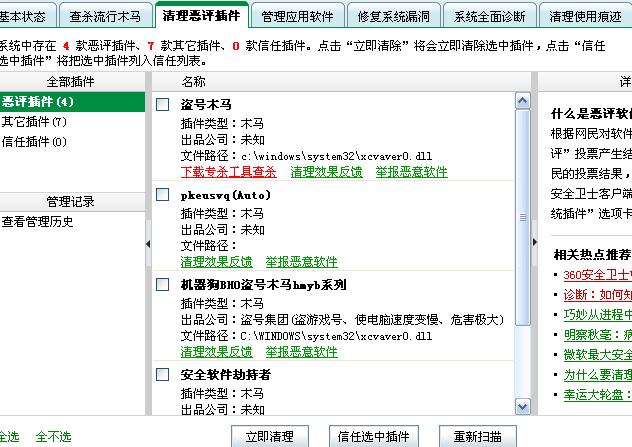This screenshot has height=447, width=632.
Task: Click the plugin list scroll-up arrow
Action: [522, 100]
